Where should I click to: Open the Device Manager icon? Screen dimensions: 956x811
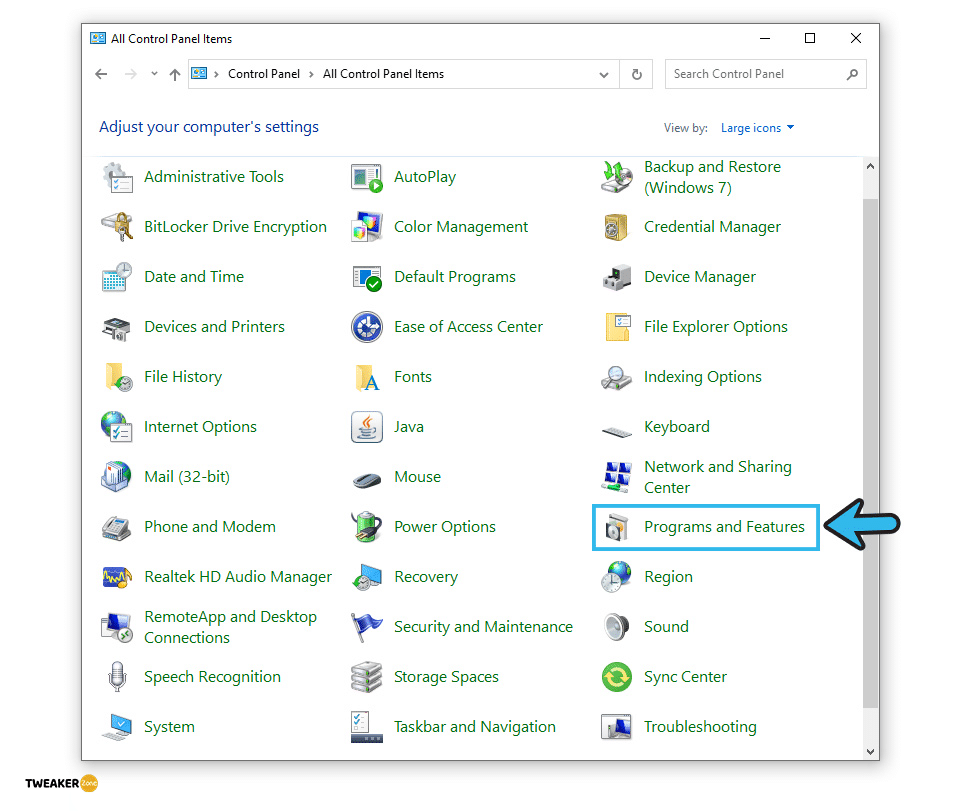tap(617, 277)
